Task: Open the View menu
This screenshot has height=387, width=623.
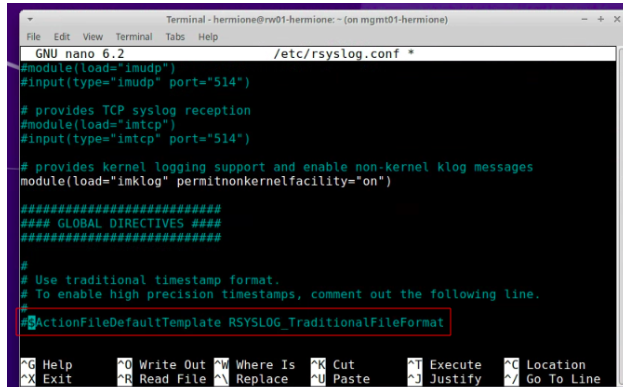Action: [93, 37]
